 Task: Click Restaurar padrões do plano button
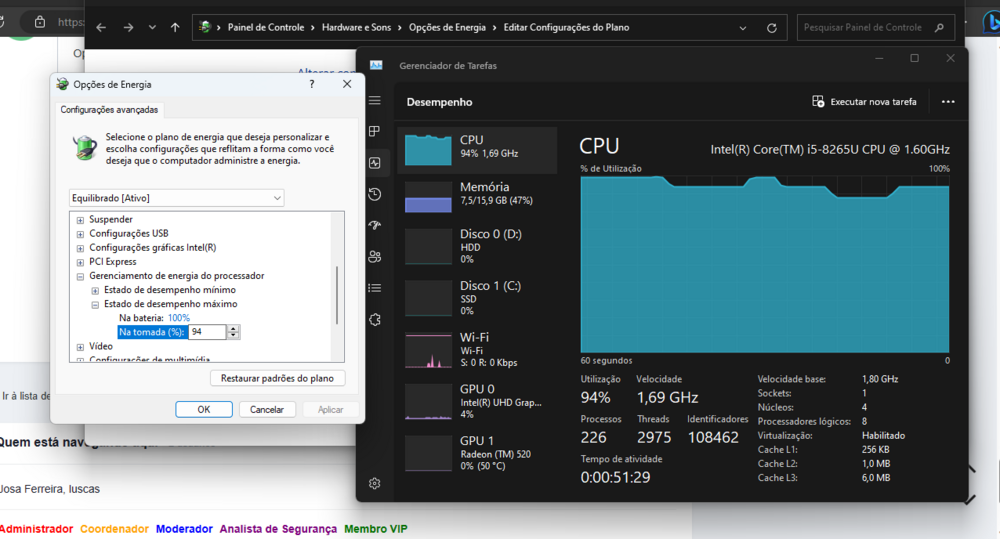pyautogui.click(x=277, y=378)
